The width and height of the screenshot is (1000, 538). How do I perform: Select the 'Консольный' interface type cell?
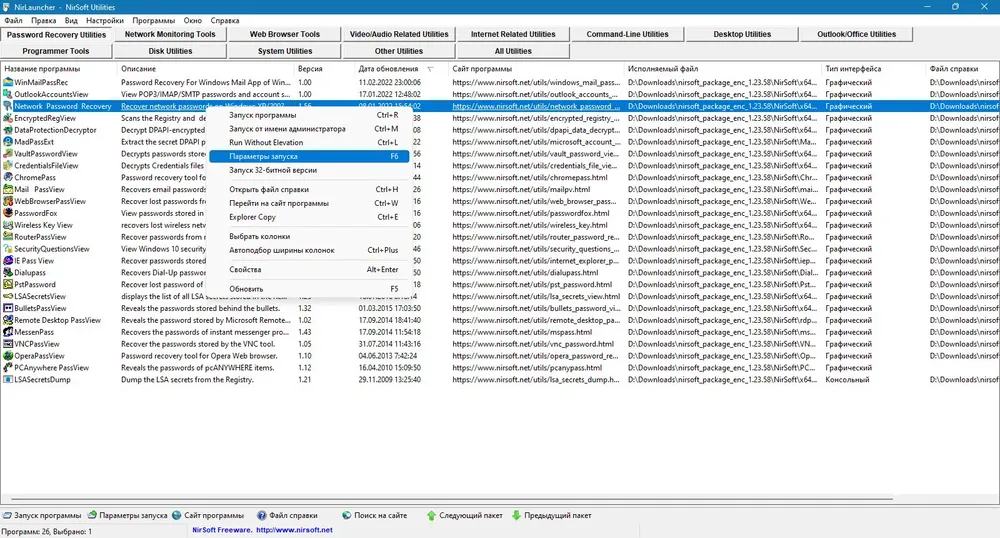coord(847,380)
